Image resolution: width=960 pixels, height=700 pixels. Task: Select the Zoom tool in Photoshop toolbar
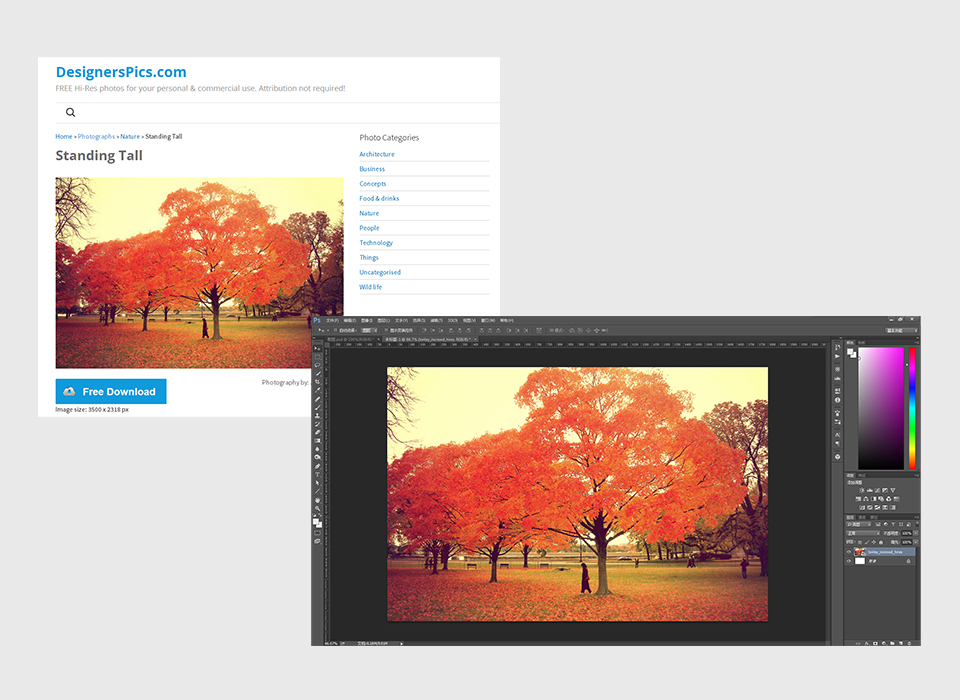(318, 508)
